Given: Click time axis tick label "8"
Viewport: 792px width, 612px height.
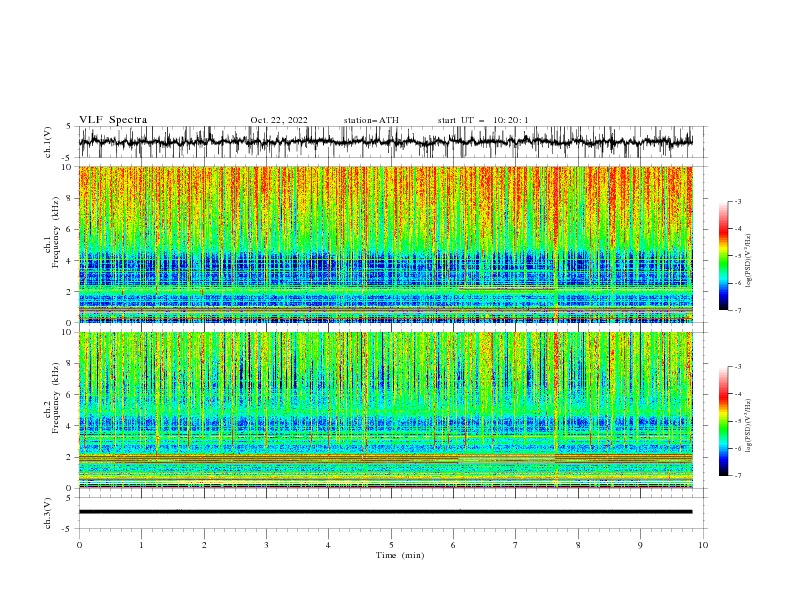Looking at the screenshot, I should (x=578, y=545).
